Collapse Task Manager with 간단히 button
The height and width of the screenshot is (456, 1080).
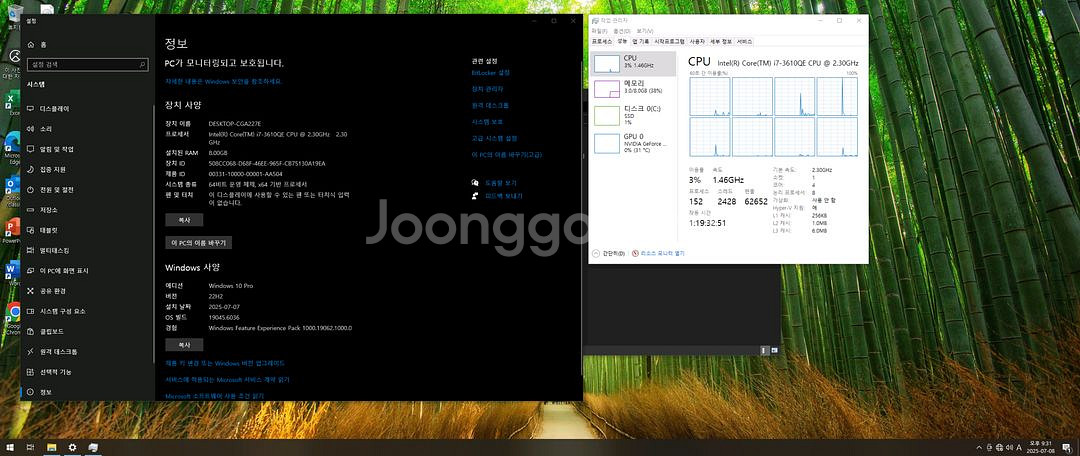point(609,253)
